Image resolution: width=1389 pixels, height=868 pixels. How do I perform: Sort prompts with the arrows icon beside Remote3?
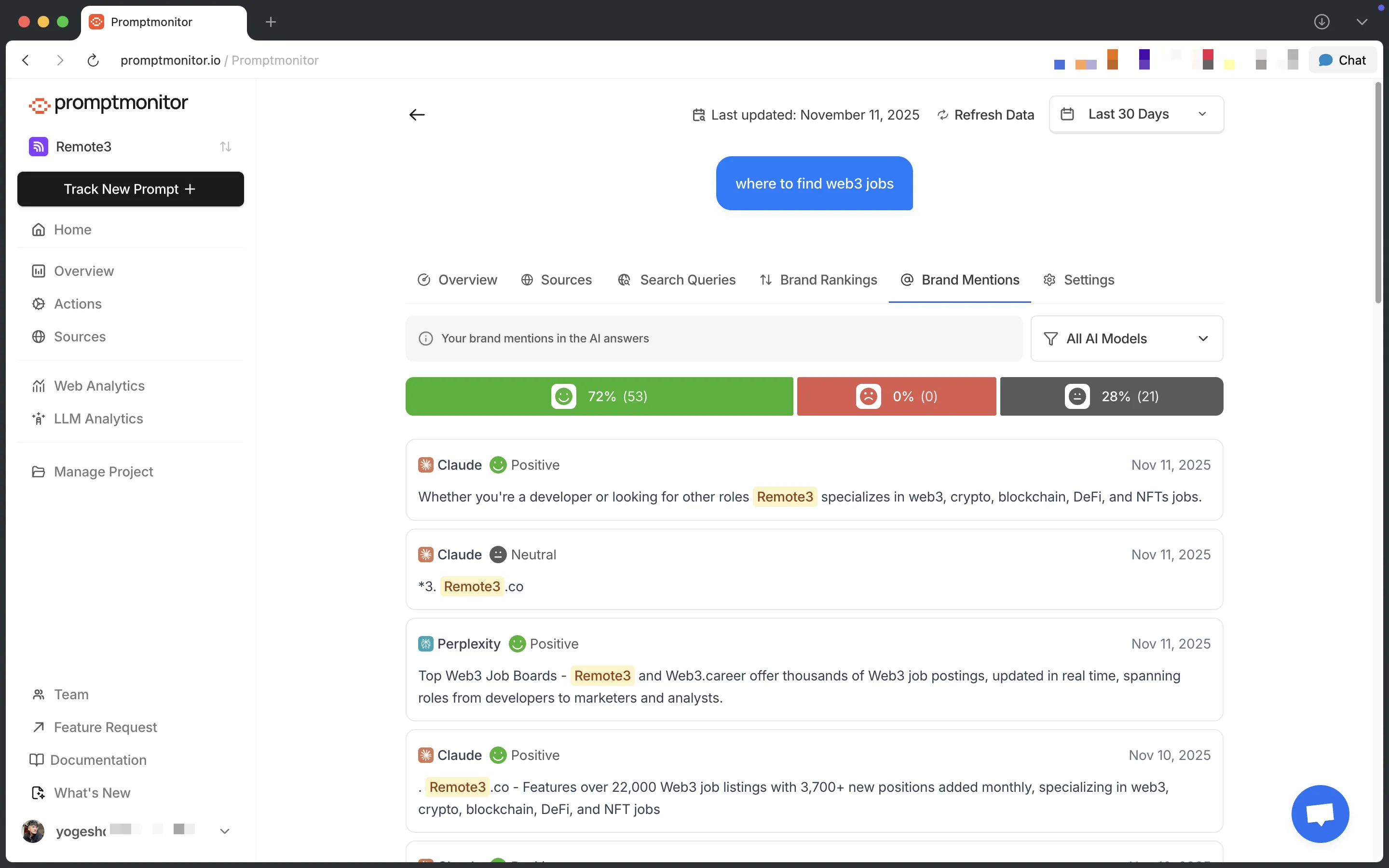[226, 147]
